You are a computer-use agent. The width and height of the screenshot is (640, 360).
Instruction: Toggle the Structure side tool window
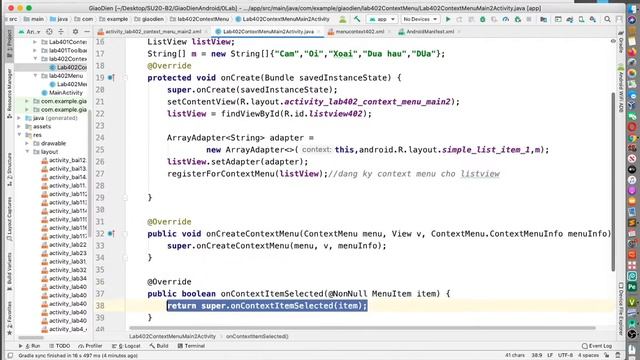[9, 169]
